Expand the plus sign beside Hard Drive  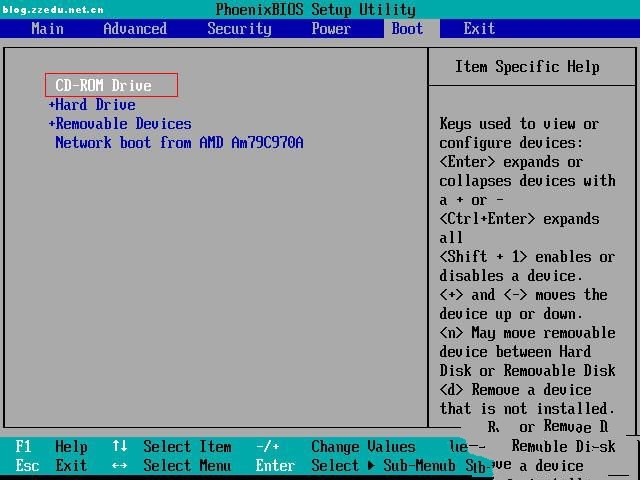pyautogui.click(x=51, y=104)
